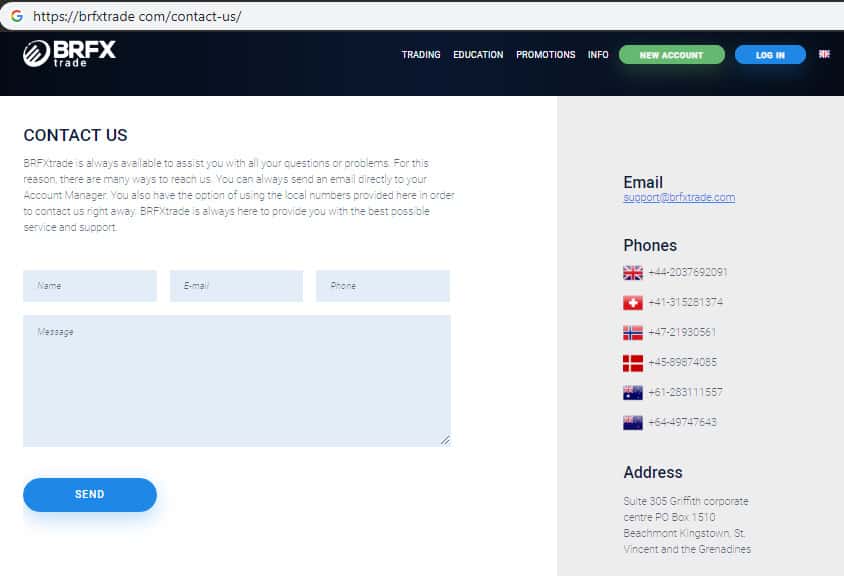Click the Google icon in address bar
This screenshot has height=576, width=844.
click(x=17, y=16)
